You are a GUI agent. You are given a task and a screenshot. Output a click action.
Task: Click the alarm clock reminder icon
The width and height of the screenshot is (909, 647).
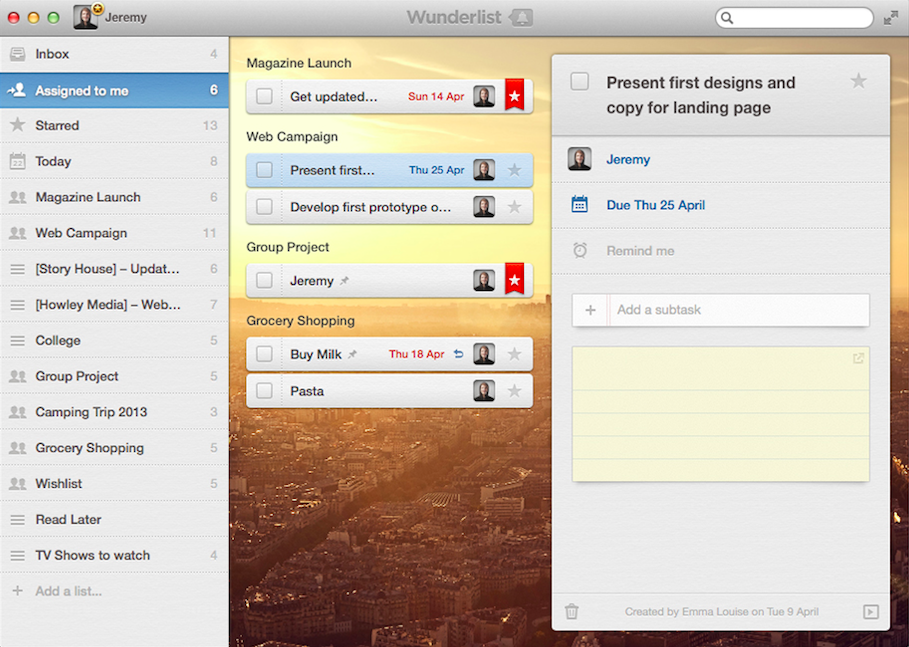(x=580, y=250)
